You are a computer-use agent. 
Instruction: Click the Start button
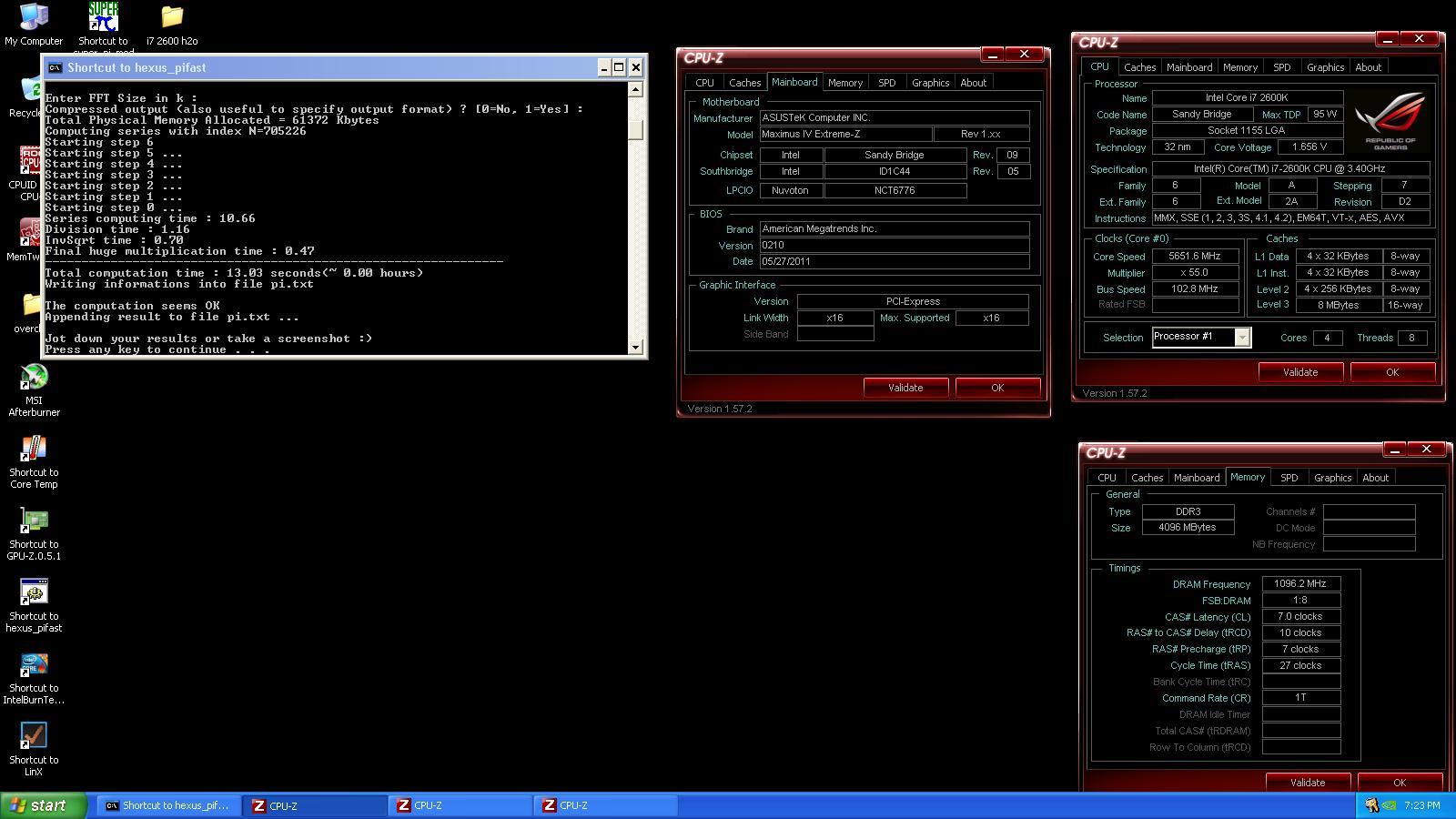coord(43,805)
